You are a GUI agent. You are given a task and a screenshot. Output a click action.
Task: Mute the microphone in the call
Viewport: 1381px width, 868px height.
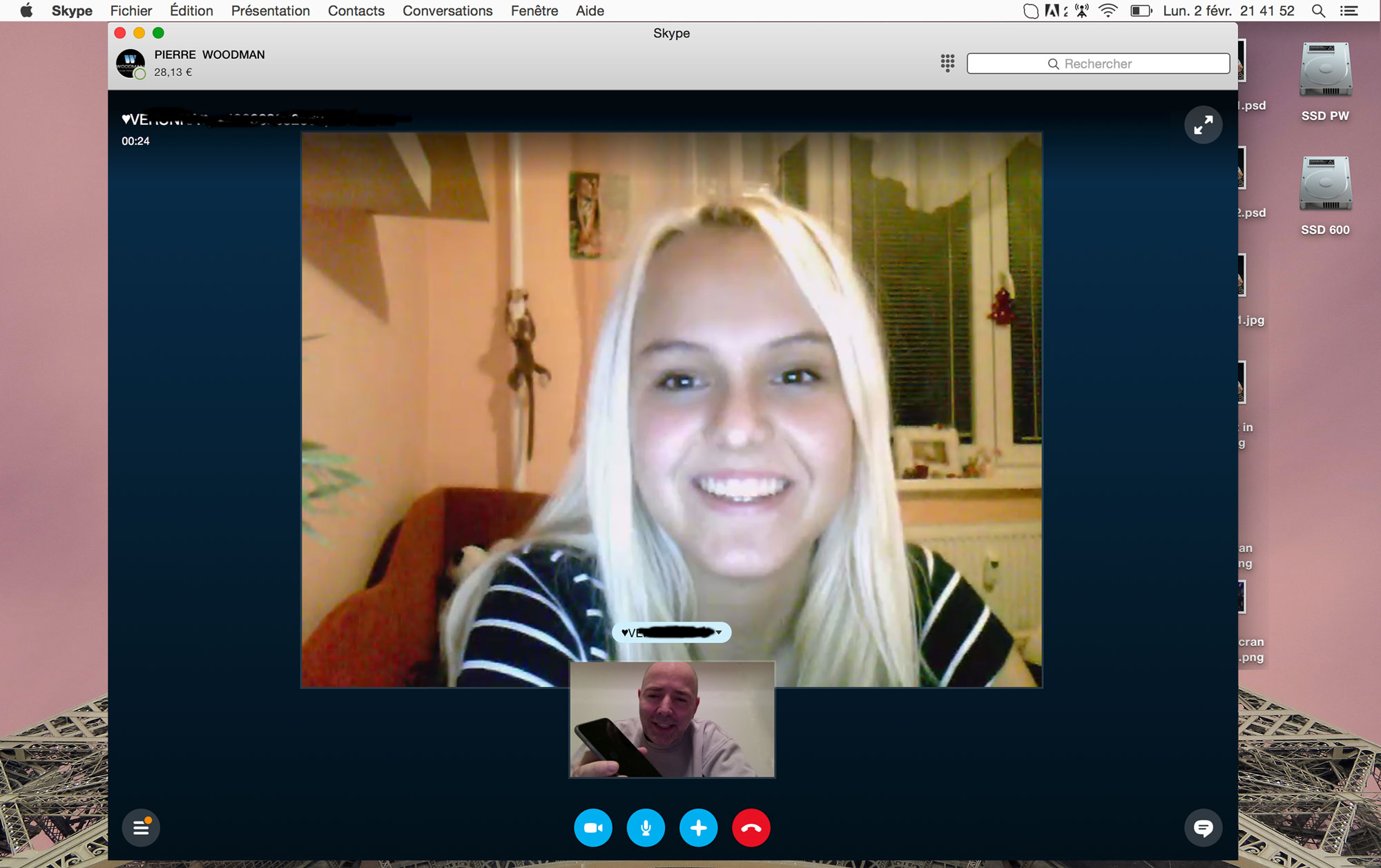646,827
